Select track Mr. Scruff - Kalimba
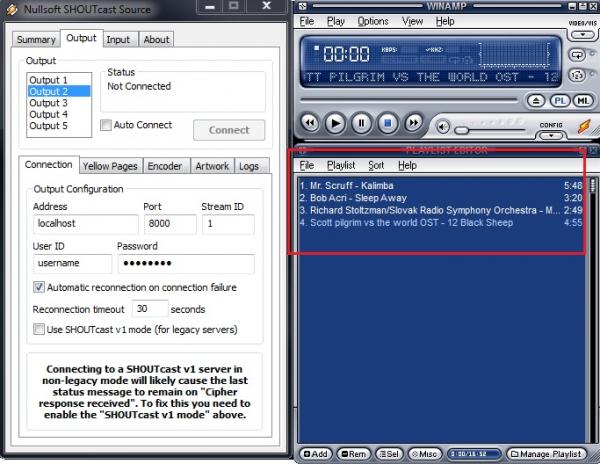 pyautogui.click(x=441, y=186)
